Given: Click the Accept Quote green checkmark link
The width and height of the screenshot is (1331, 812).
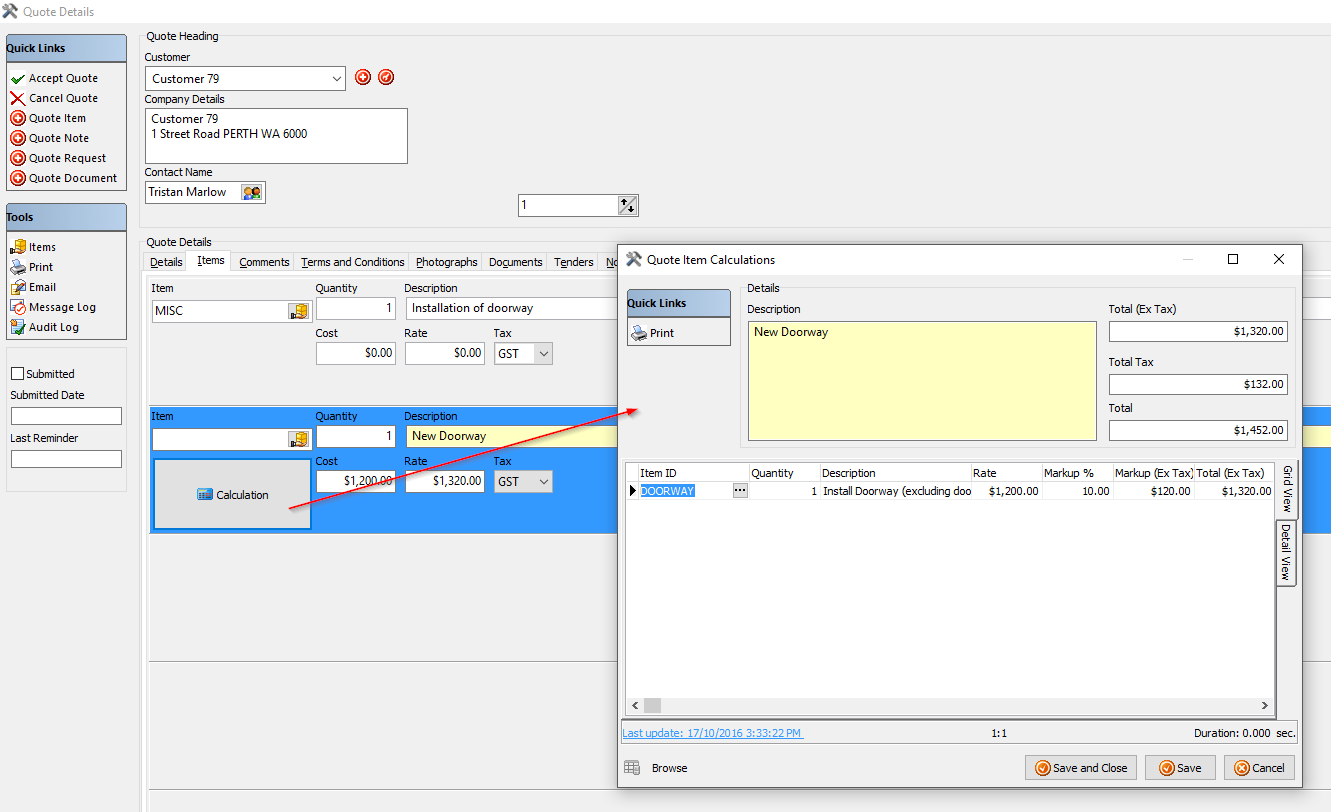Looking at the screenshot, I should [62, 78].
